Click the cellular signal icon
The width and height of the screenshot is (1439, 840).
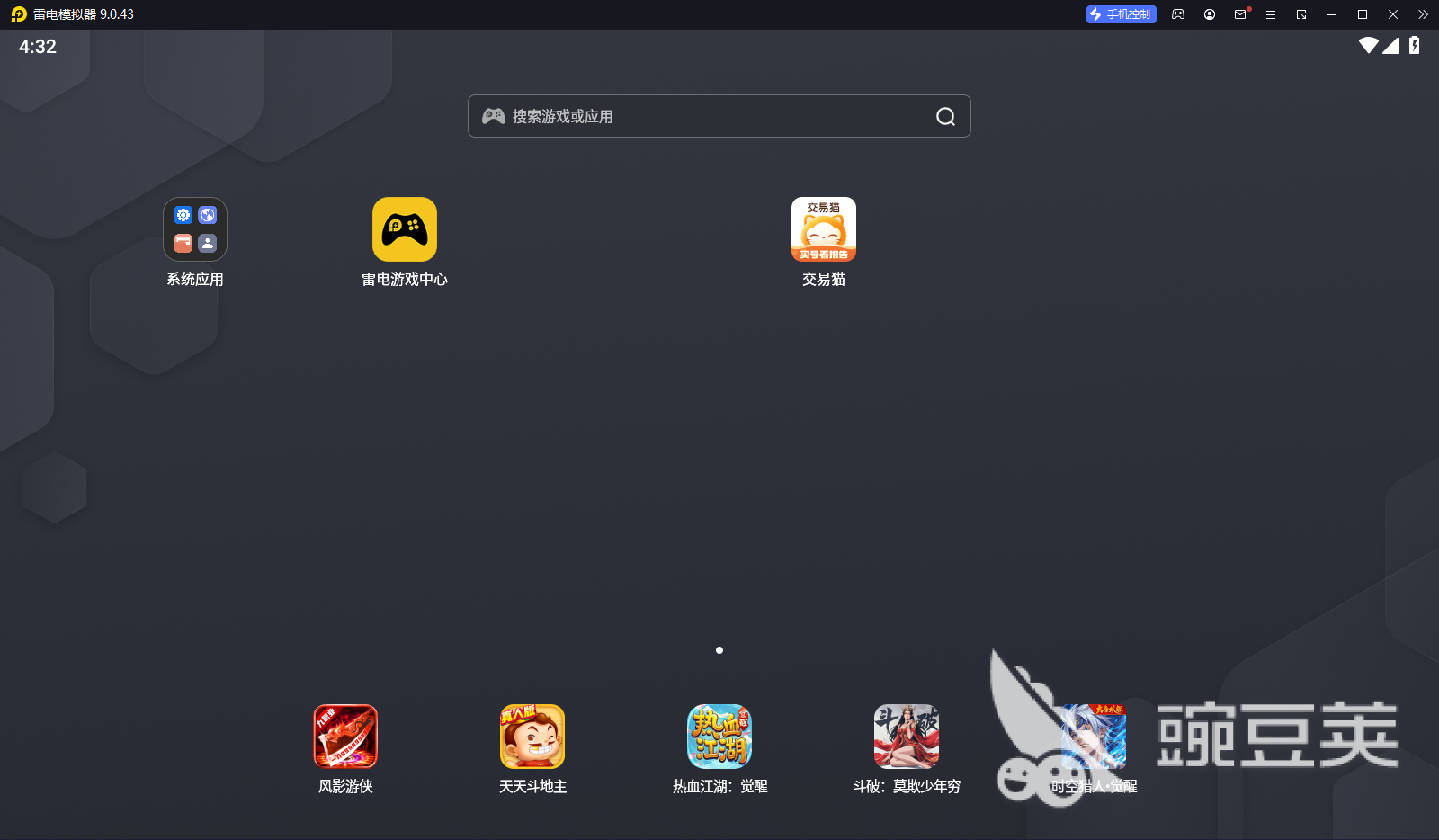point(1390,45)
